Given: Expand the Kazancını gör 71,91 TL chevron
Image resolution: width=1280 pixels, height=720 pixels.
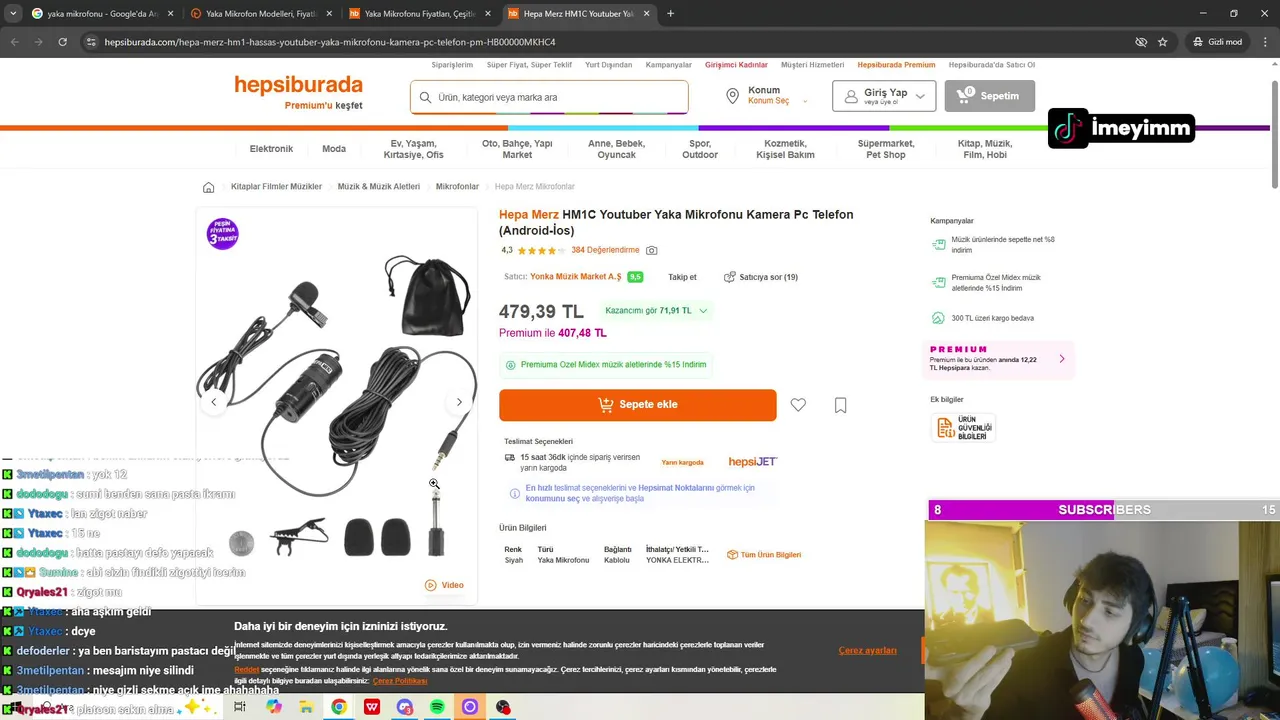Looking at the screenshot, I should (x=703, y=311).
